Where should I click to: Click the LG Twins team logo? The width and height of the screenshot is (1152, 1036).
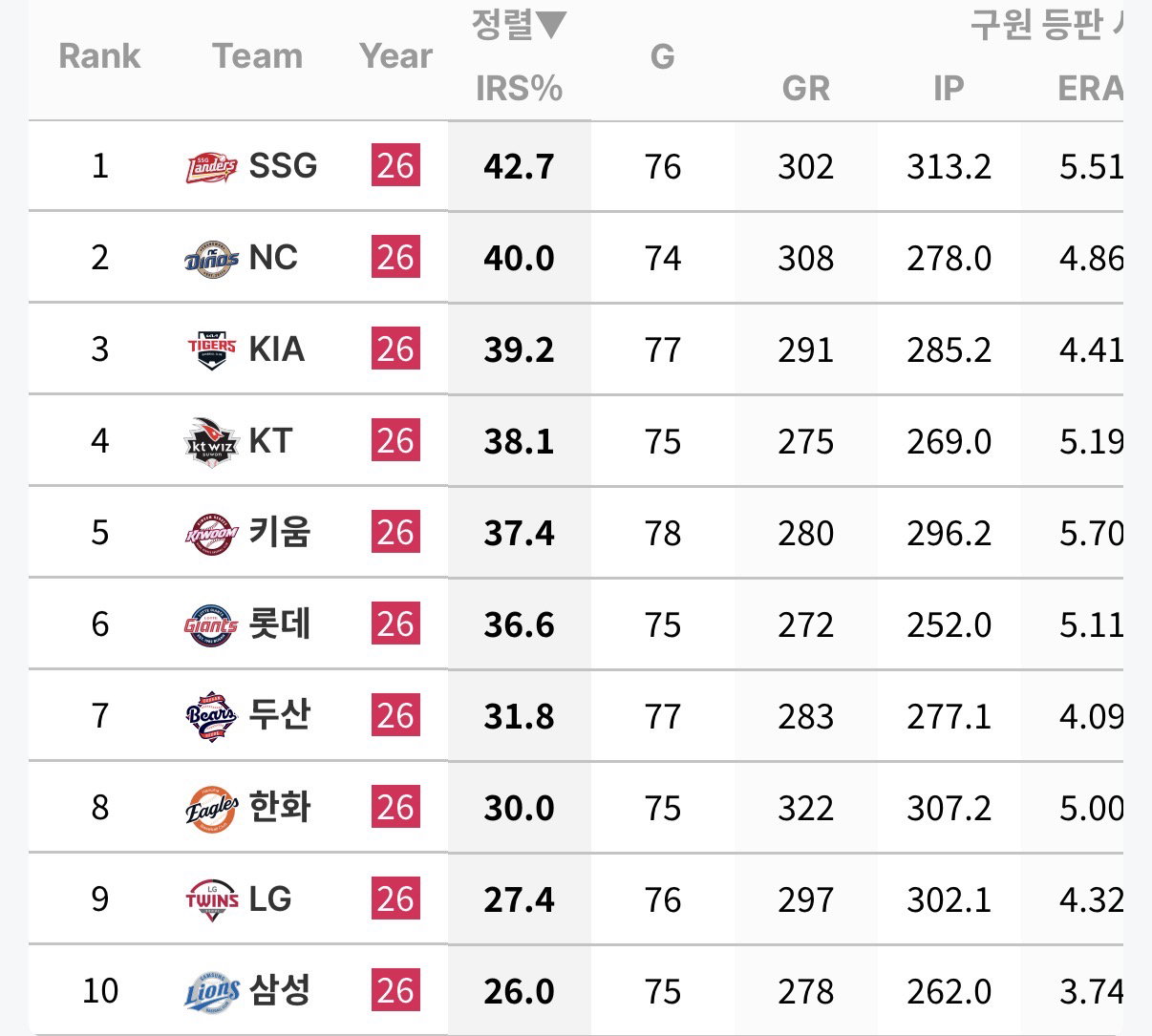[x=211, y=899]
